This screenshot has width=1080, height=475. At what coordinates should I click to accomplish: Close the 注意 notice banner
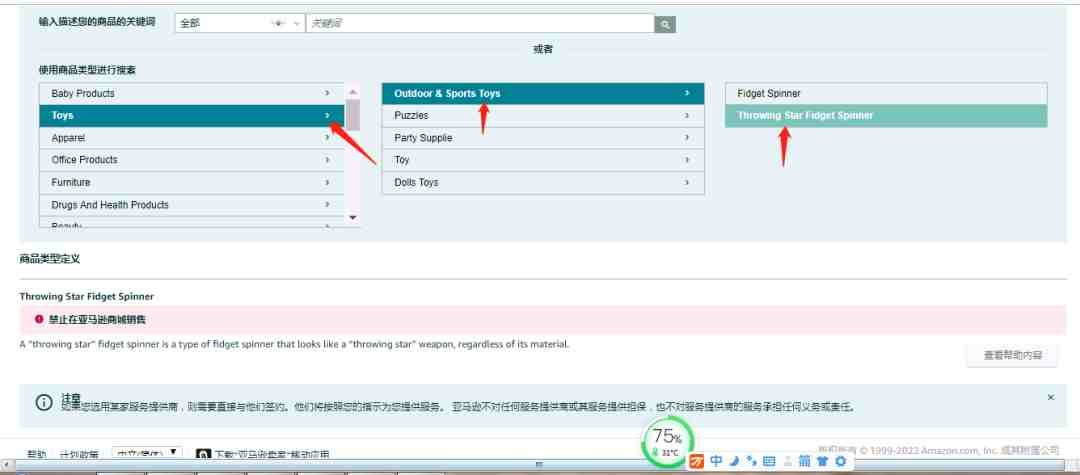[1050, 397]
